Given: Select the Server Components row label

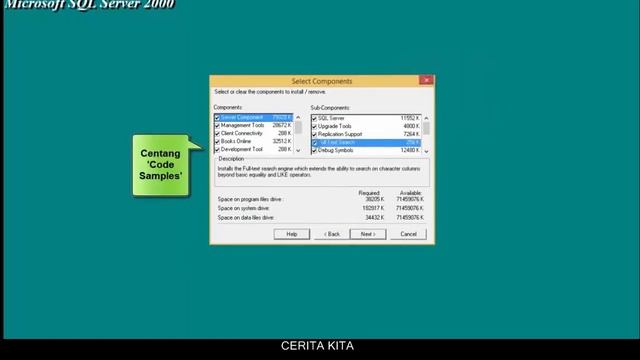Looking at the screenshot, I should tap(242, 117).
